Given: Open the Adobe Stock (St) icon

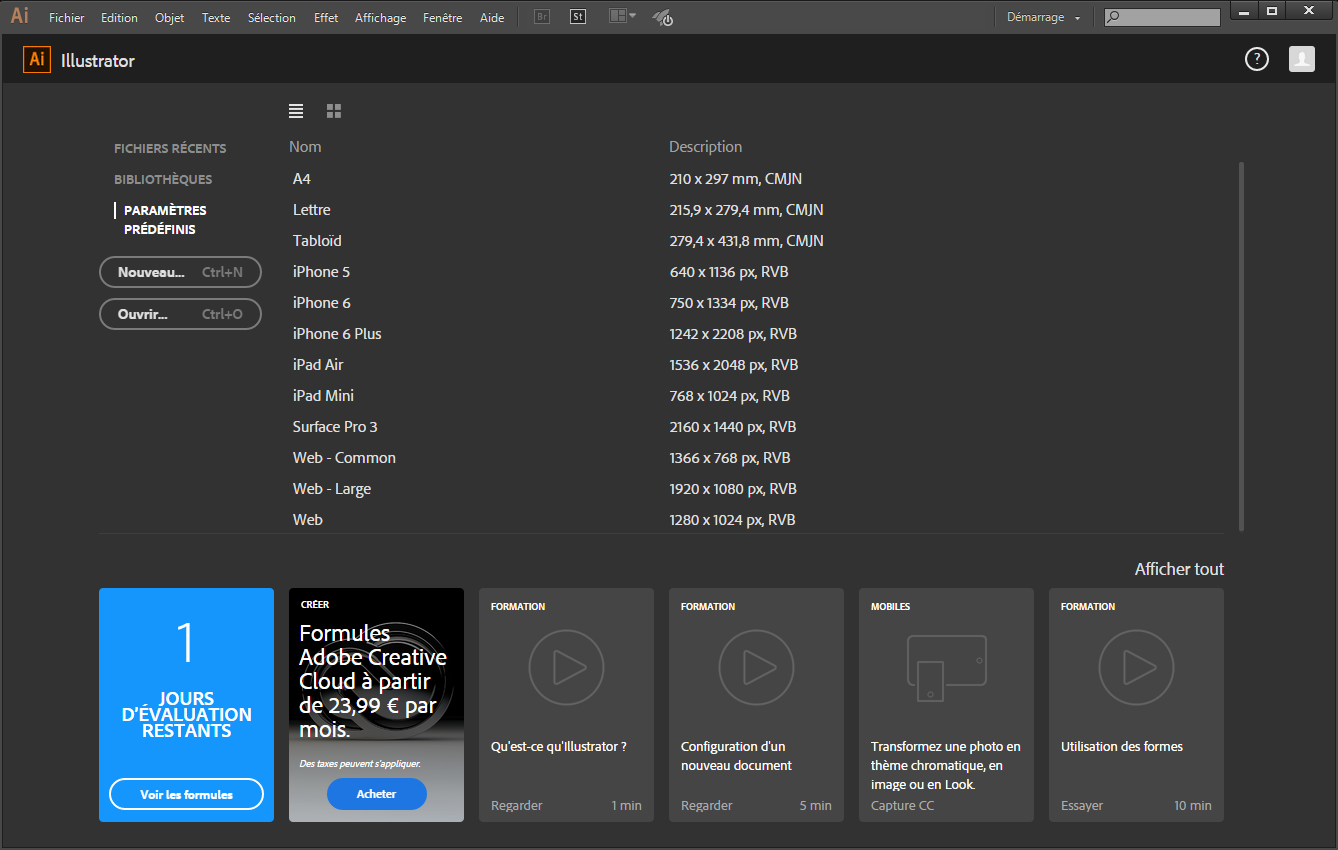Looking at the screenshot, I should (x=578, y=17).
